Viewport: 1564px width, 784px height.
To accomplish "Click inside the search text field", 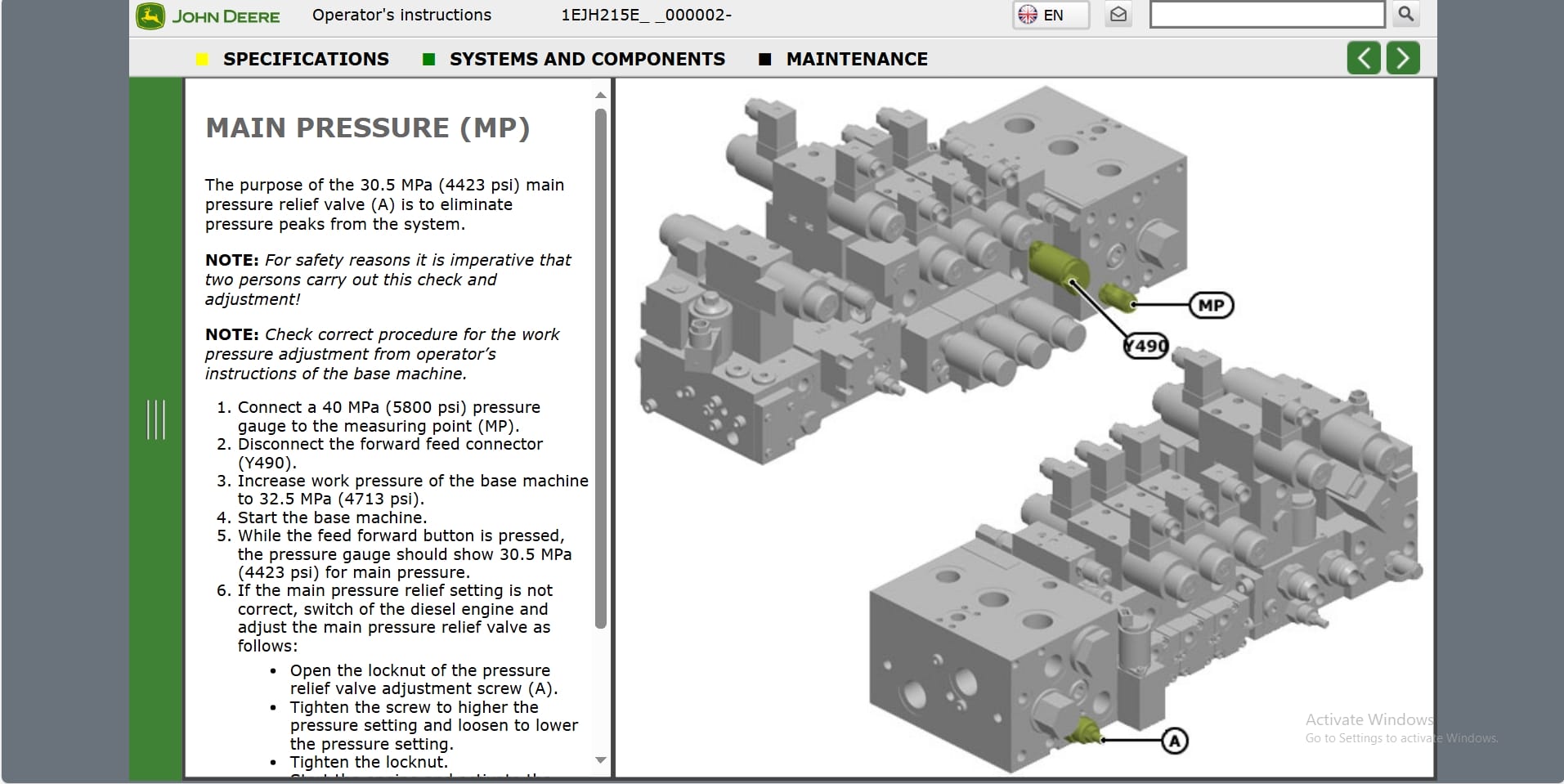I will coord(1266,14).
